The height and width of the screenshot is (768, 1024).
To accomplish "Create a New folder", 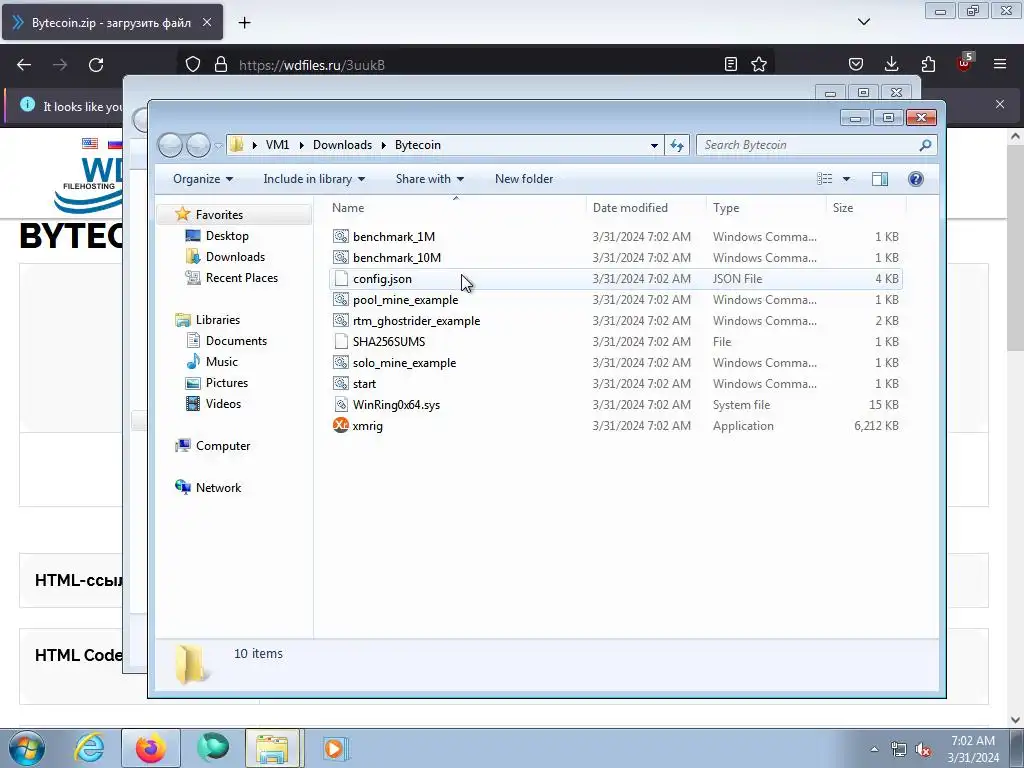I will point(524,179).
